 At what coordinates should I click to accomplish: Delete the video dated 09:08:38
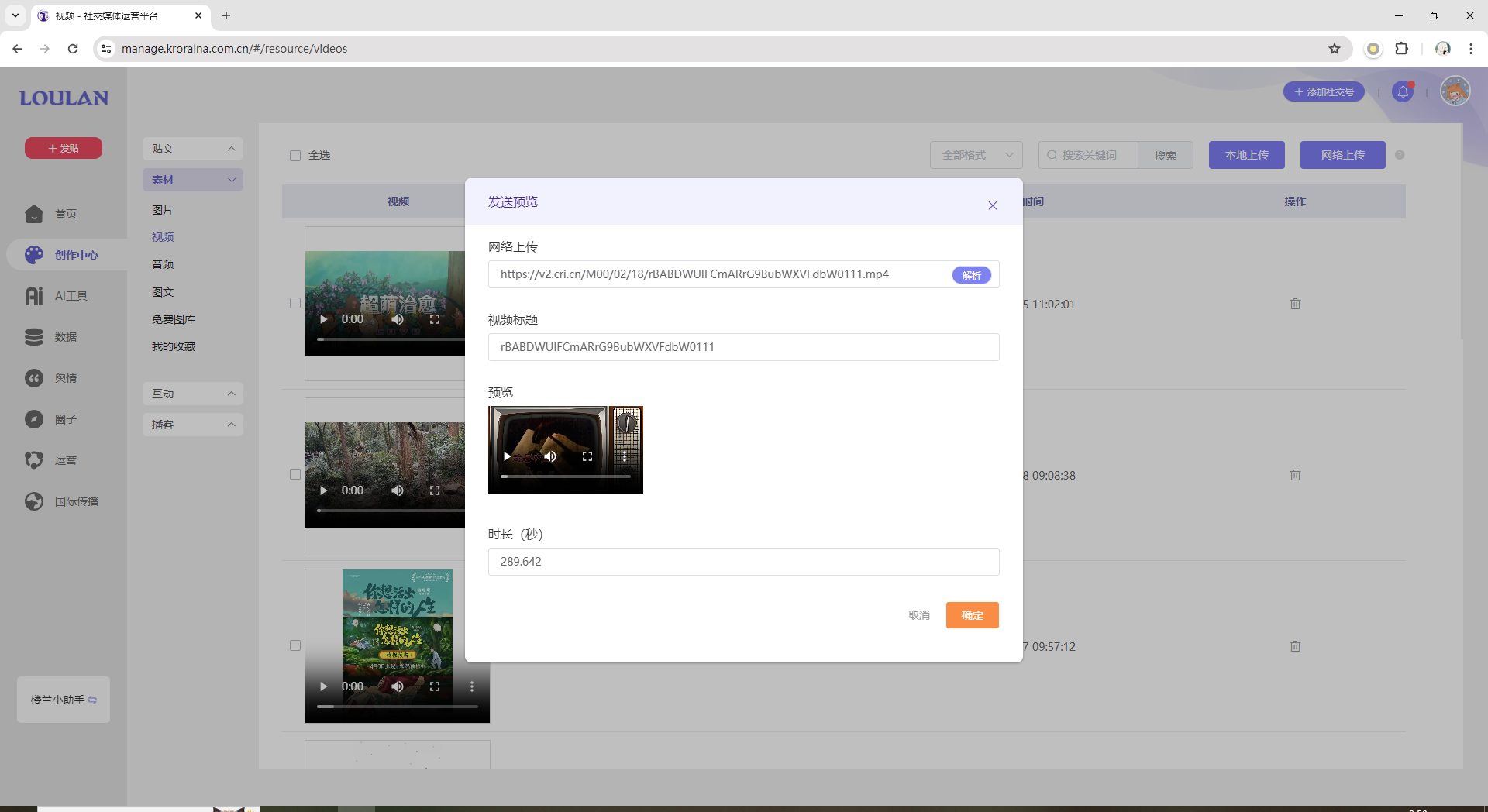click(x=1295, y=475)
